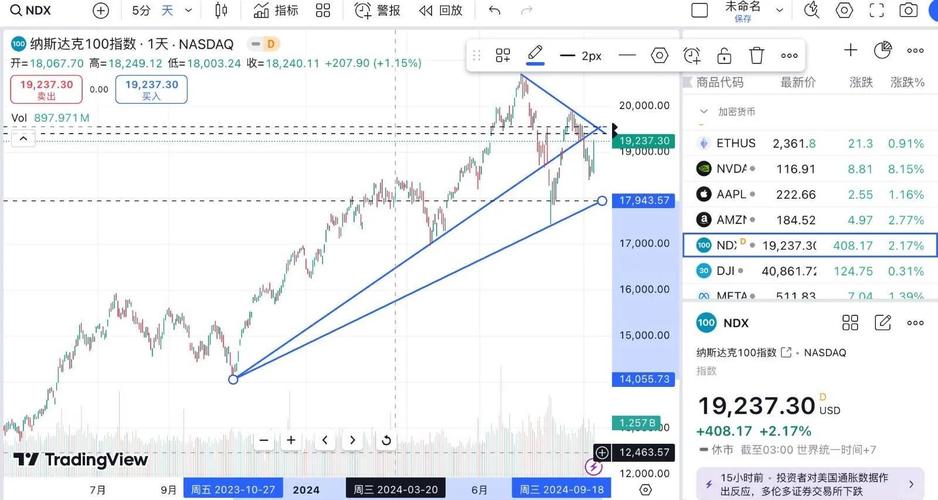
Task: Add a symbol to compare with plus circle
Action: 100,10
